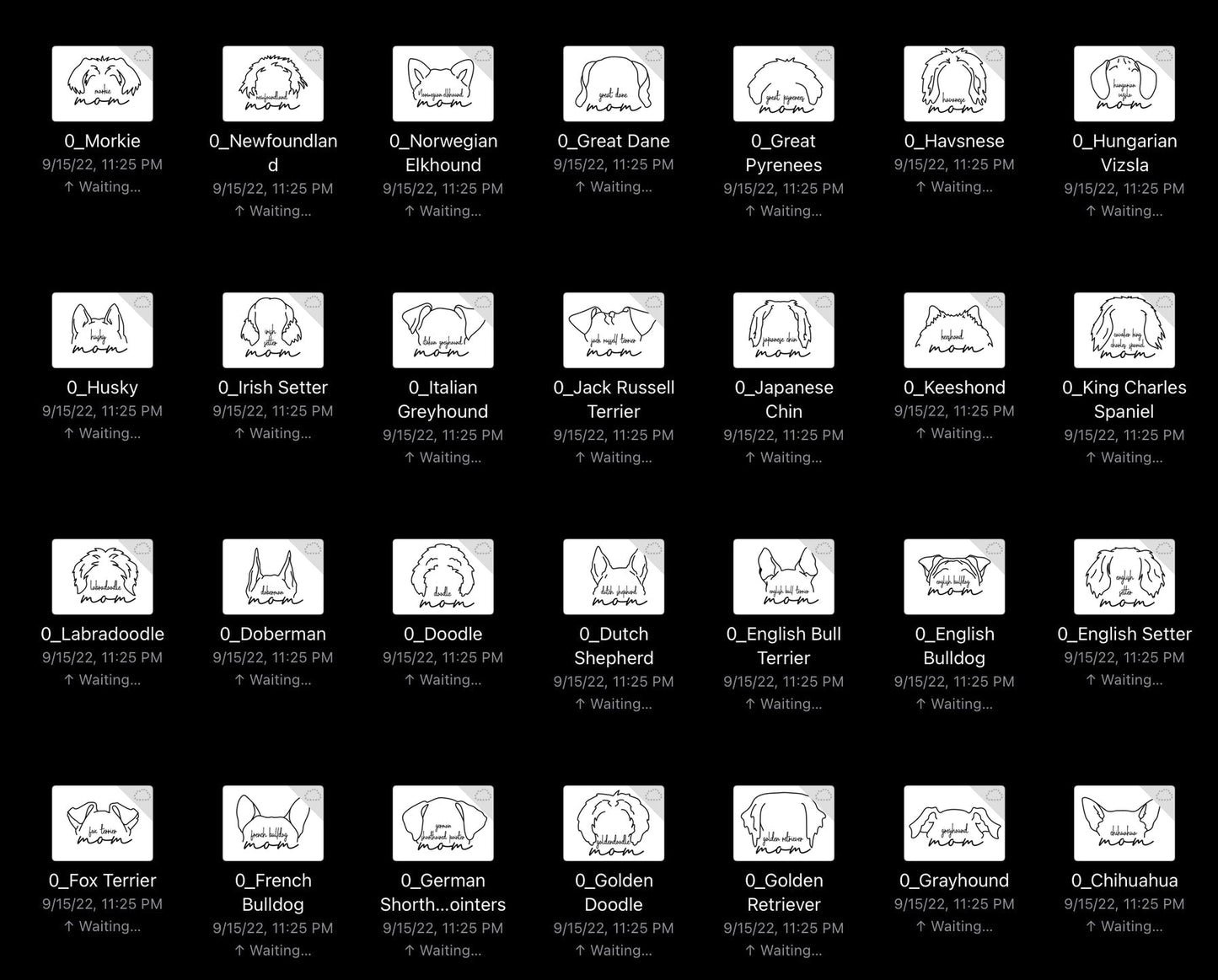Click the 0_Italian Greyhound file name
This screenshot has height=980, width=1218.
click(x=443, y=399)
